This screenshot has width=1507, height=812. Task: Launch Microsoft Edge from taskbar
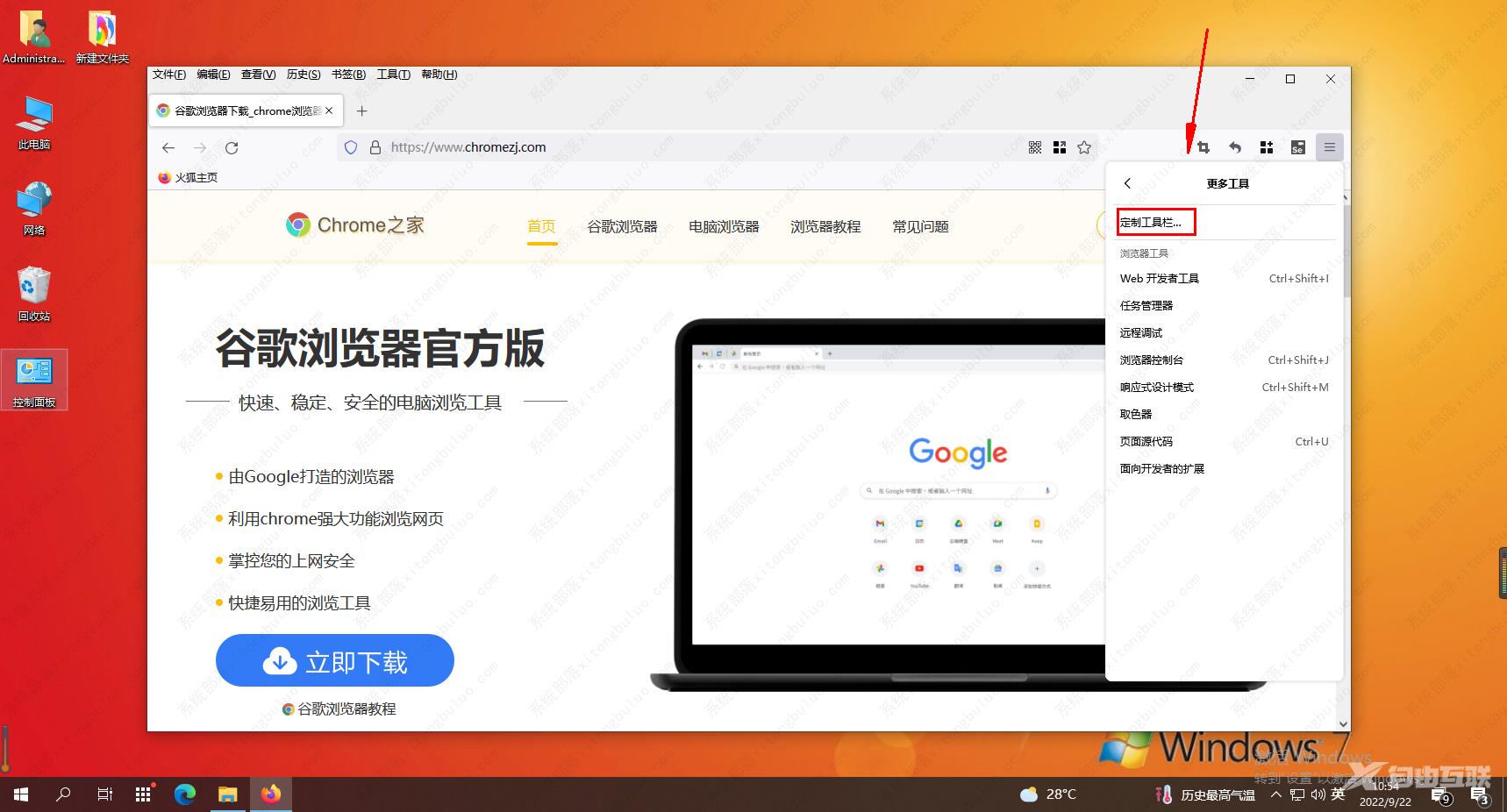[185, 794]
